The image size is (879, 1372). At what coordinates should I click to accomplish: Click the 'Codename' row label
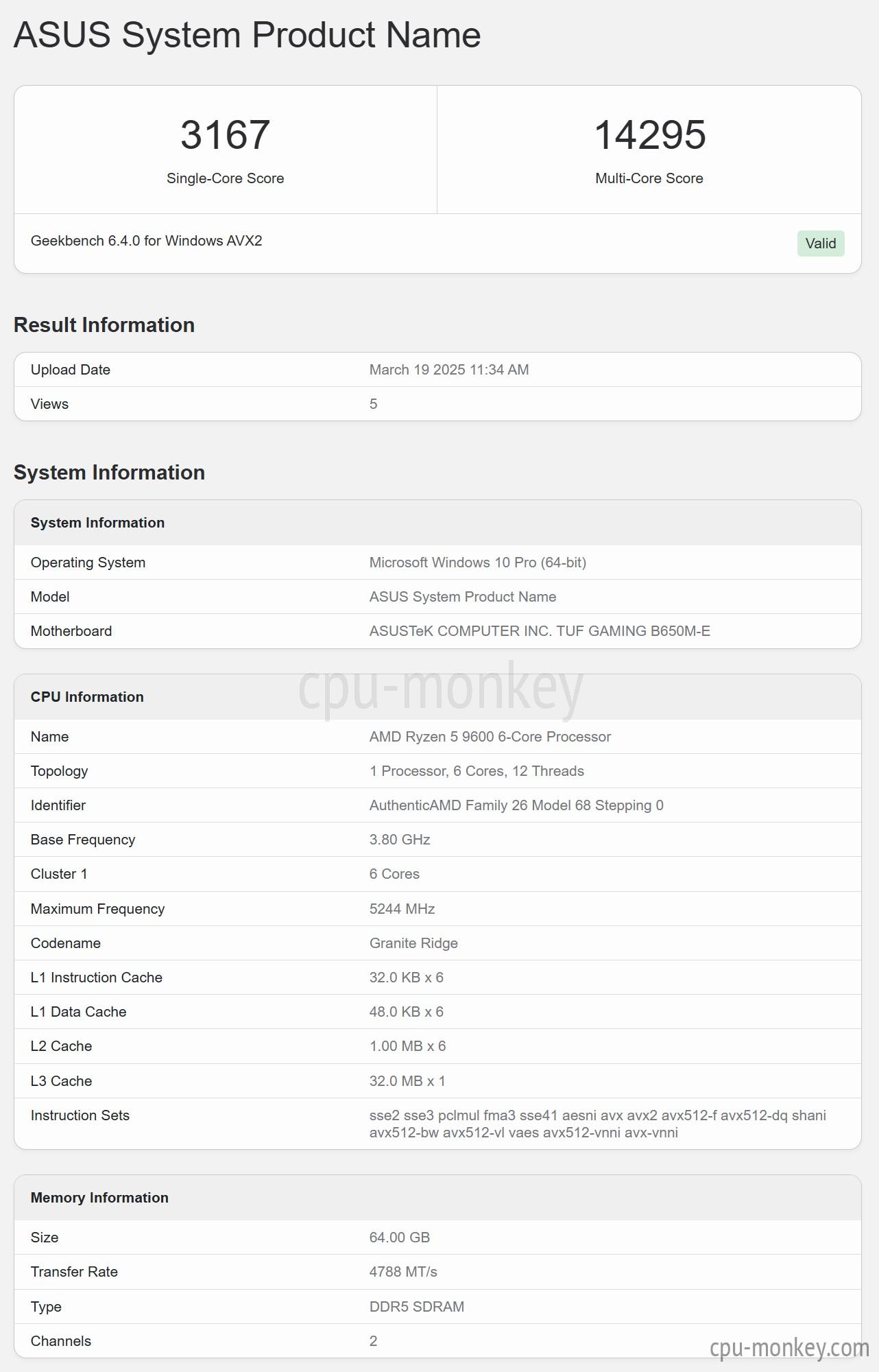pos(66,943)
